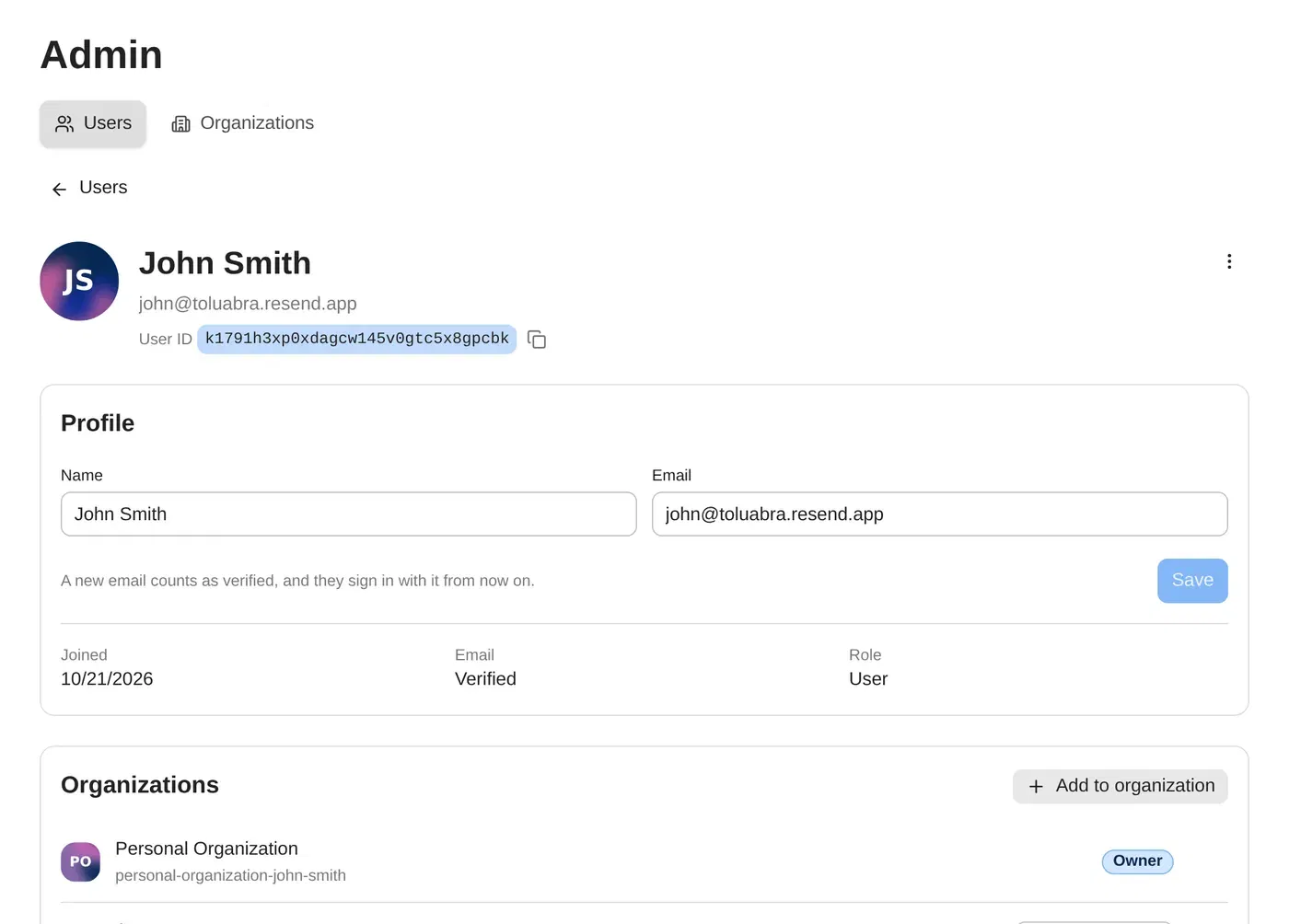Click the Save profile button
The width and height of the screenshot is (1289, 924).
1192,581
